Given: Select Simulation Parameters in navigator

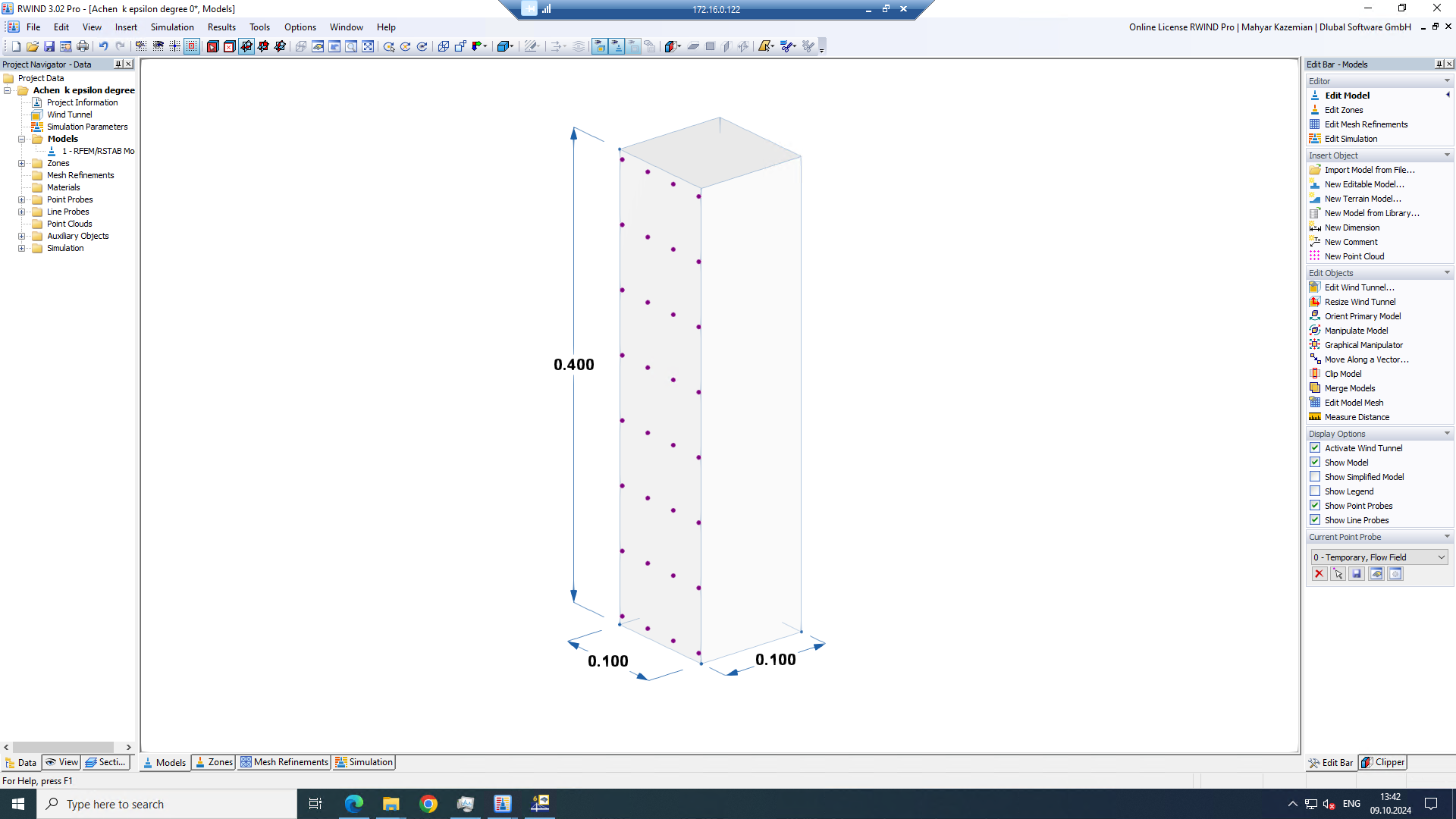Looking at the screenshot, I should click(87, 126).
